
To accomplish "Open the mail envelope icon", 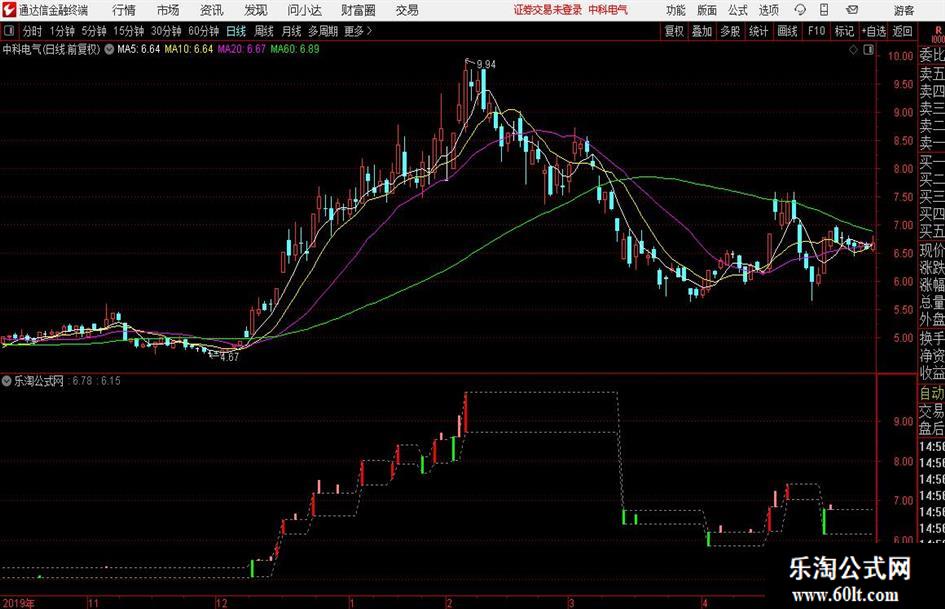I will 852,10.
